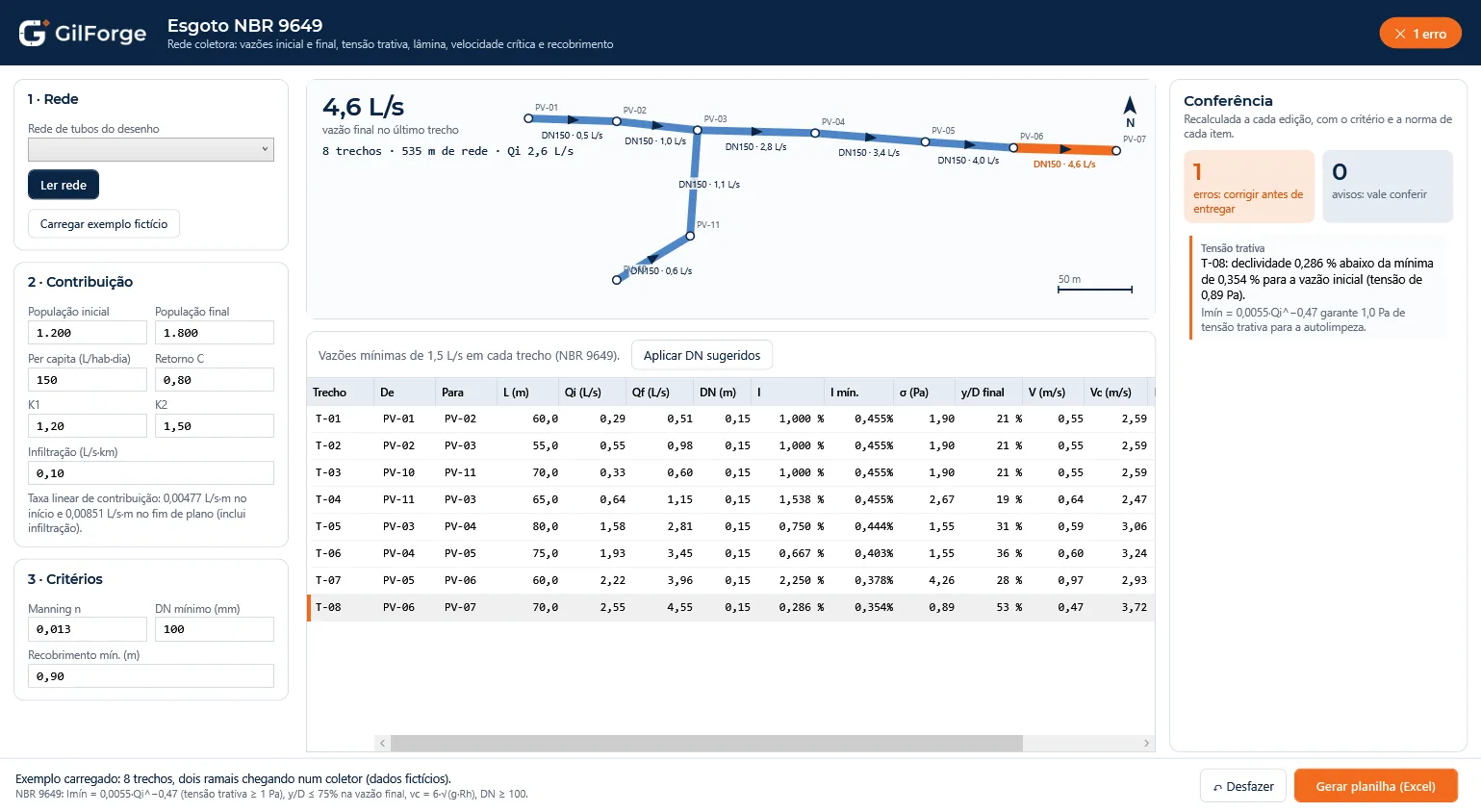1481x812 pixels.
Task: Click the 'Ler rede' button
Action: coord(64,185)
